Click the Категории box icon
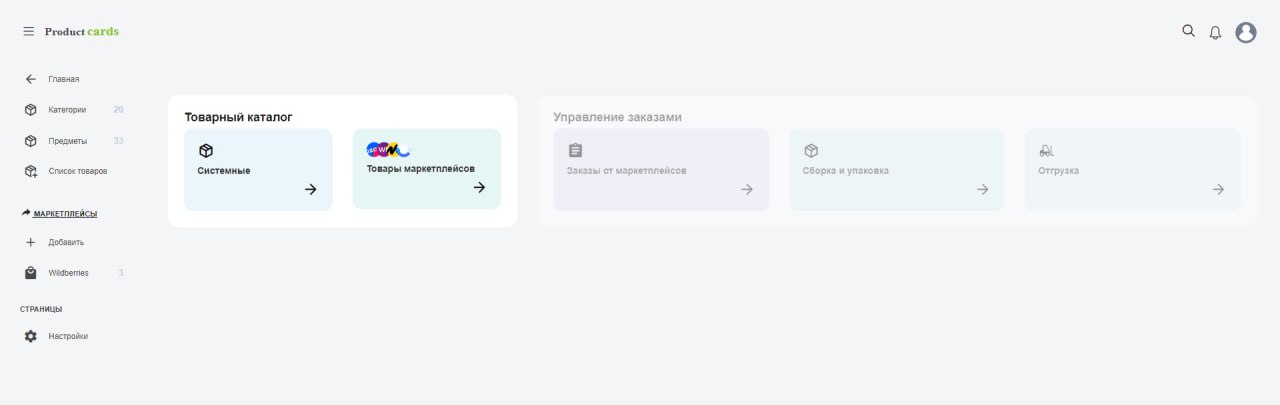1280x405 pixels. [x=31, y=110]
